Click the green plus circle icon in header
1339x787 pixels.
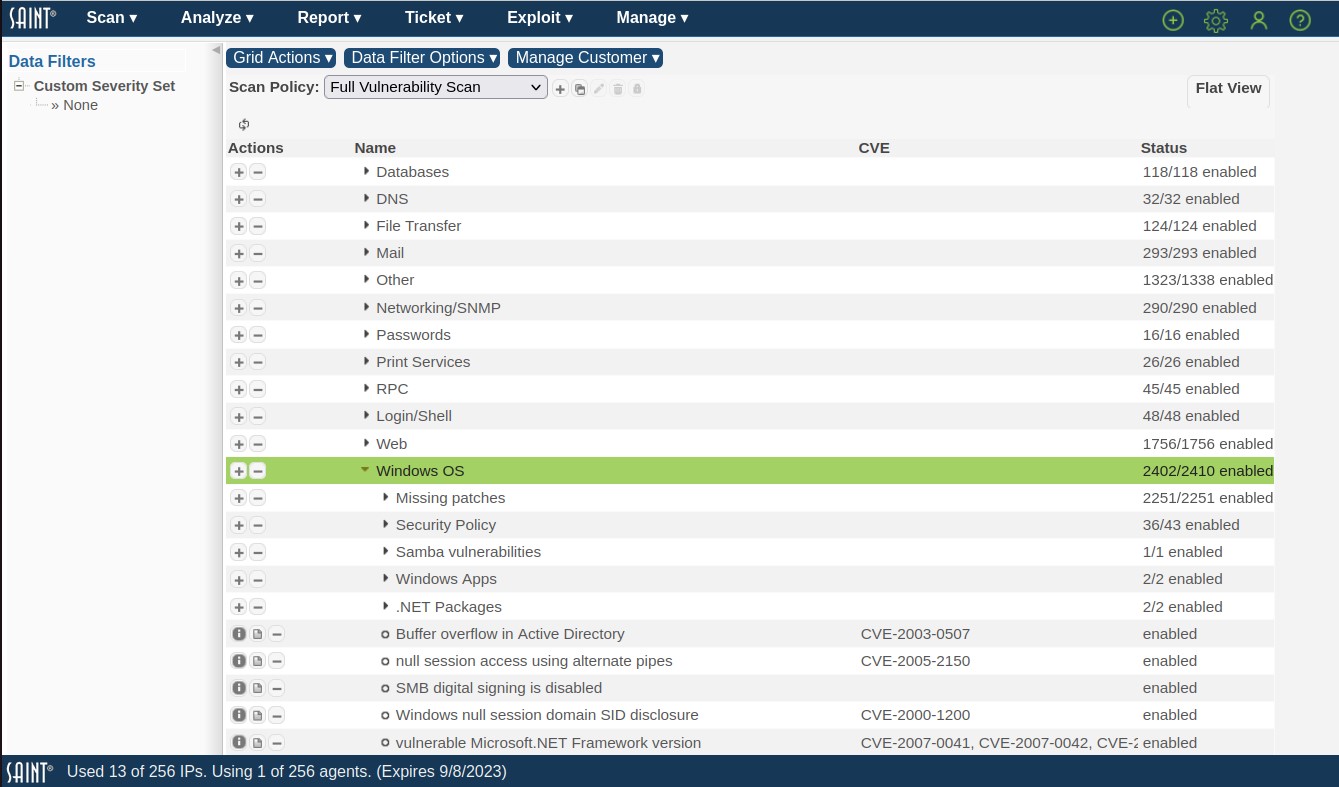click(x=1173, y=20)
